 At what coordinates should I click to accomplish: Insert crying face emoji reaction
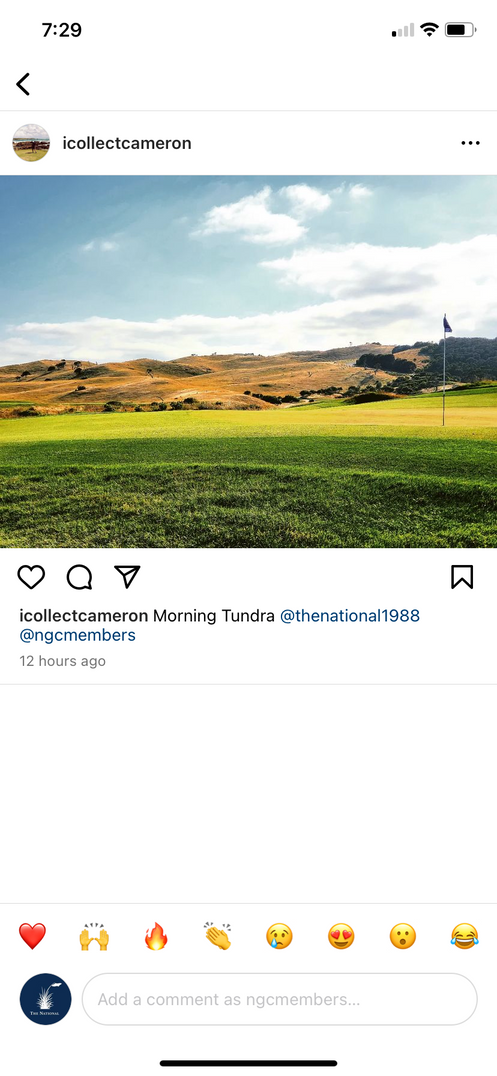279,936
